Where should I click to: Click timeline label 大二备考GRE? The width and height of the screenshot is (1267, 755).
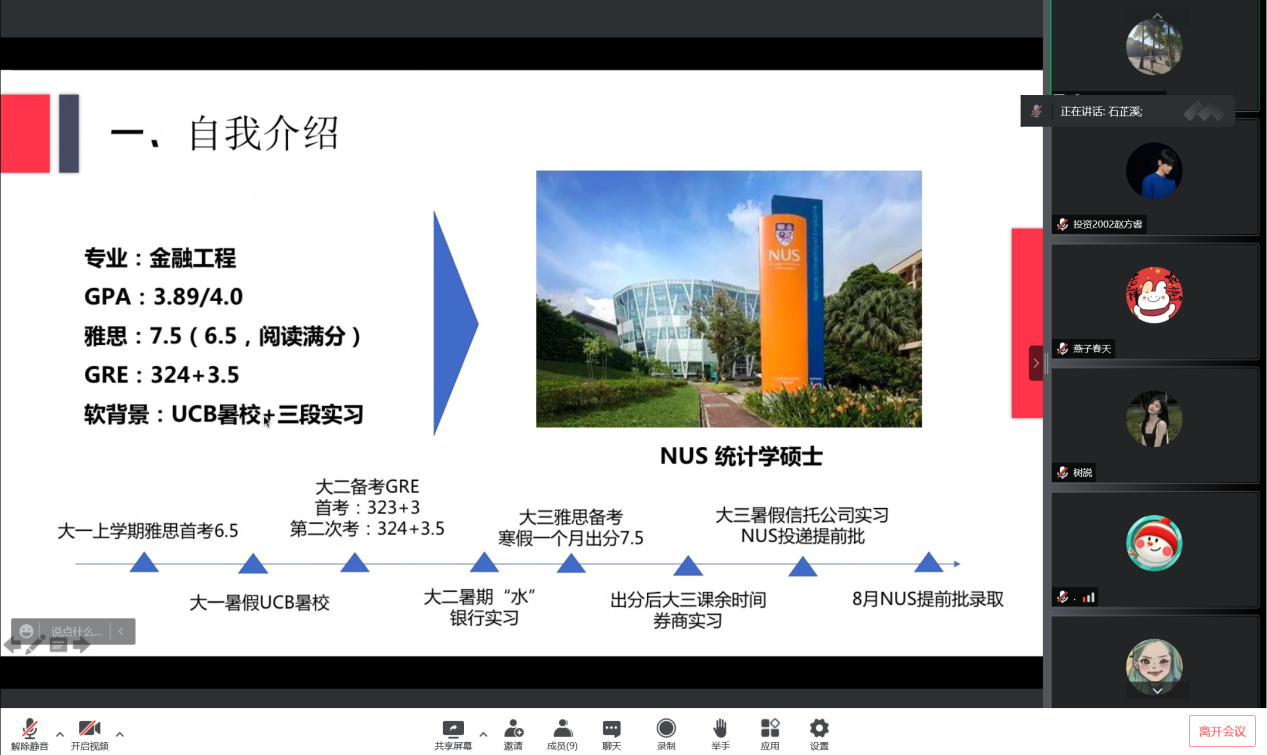point(367,487)
